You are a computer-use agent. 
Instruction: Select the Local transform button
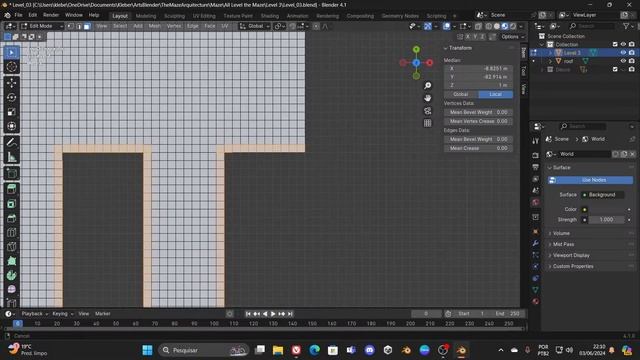(x=496, y=94)
